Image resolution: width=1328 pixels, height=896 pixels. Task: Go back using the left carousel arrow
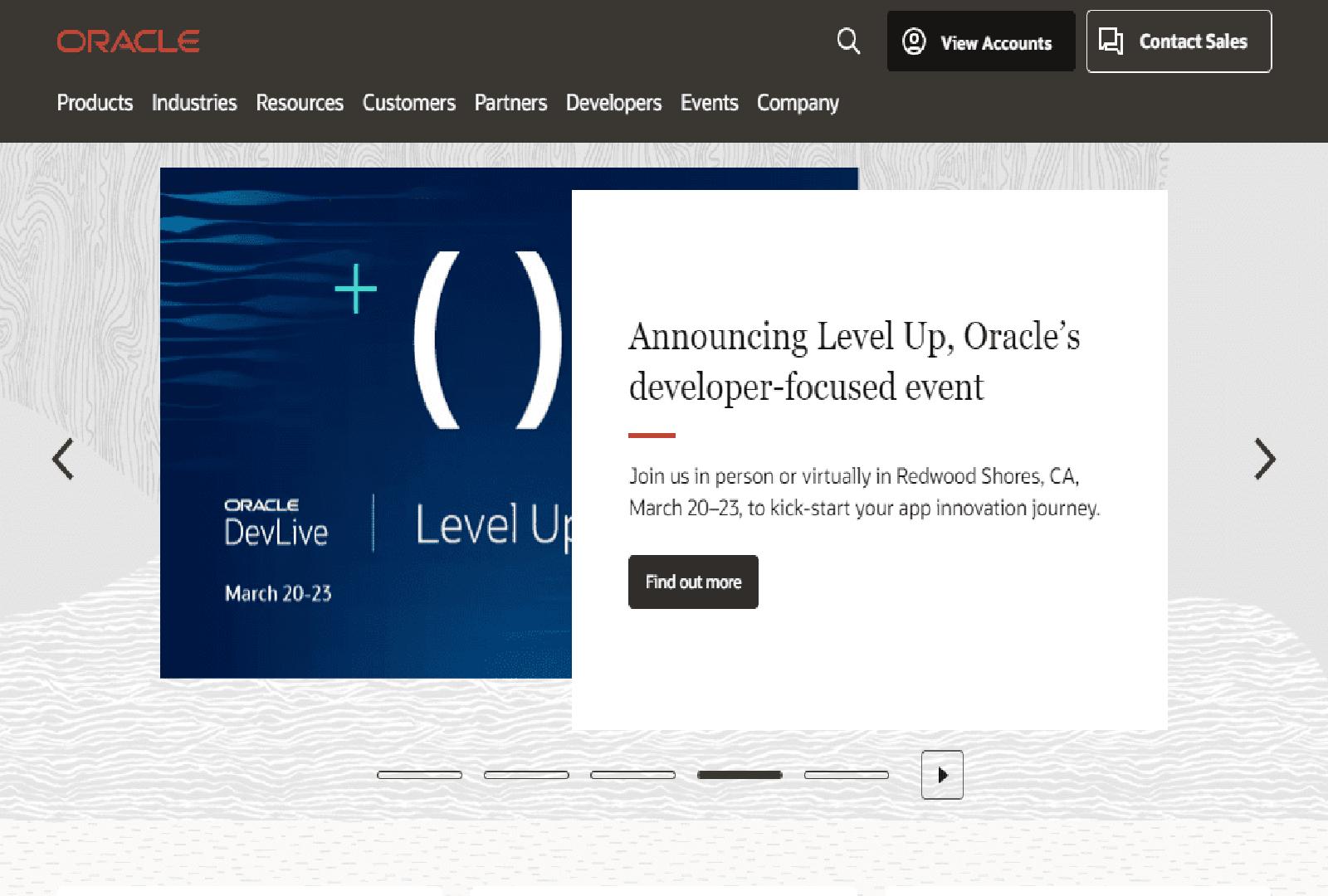[65, 459]
